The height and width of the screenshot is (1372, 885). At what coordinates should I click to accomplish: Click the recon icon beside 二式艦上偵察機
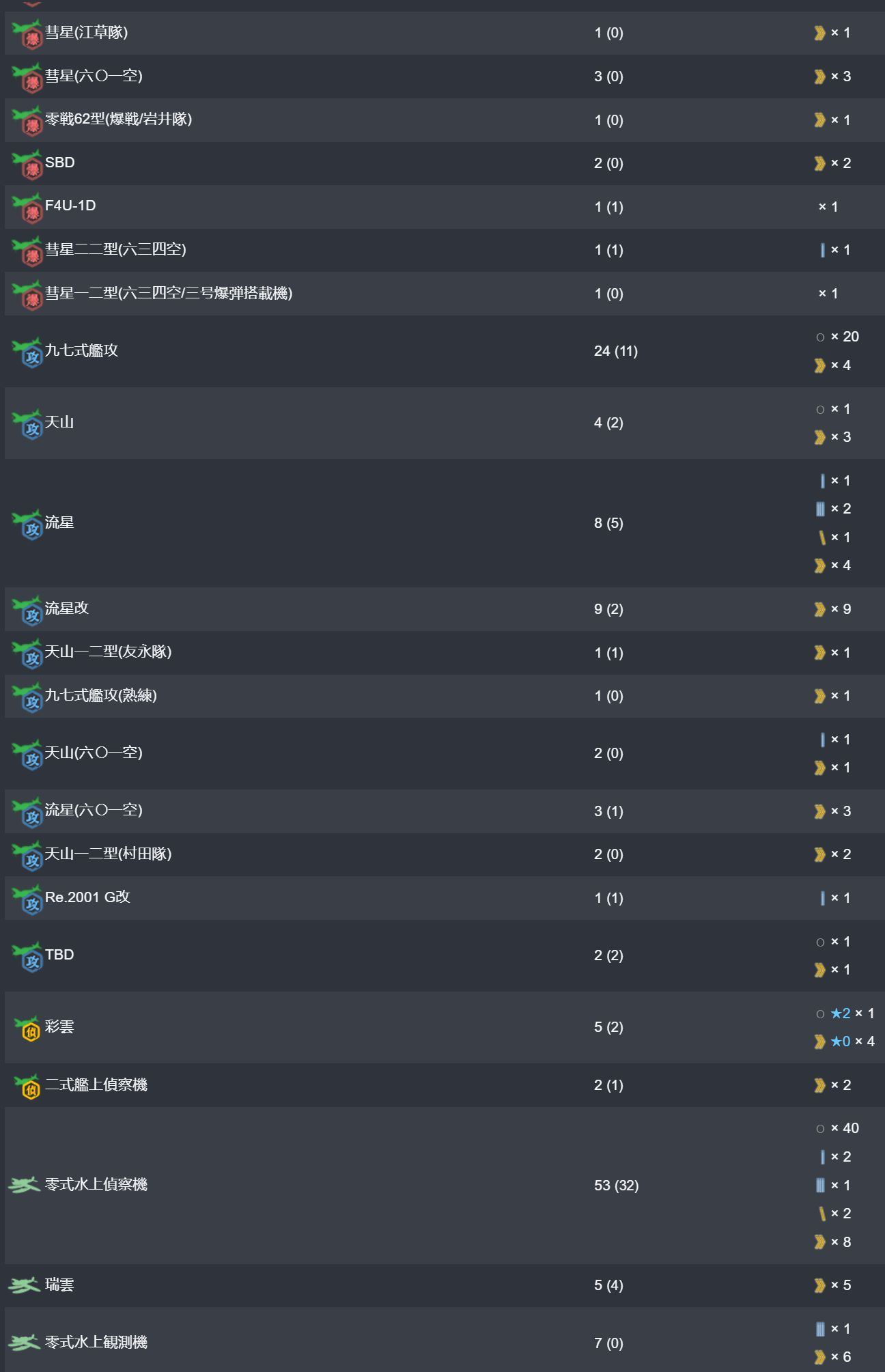pyautogui.click(x=27, y=1087)
